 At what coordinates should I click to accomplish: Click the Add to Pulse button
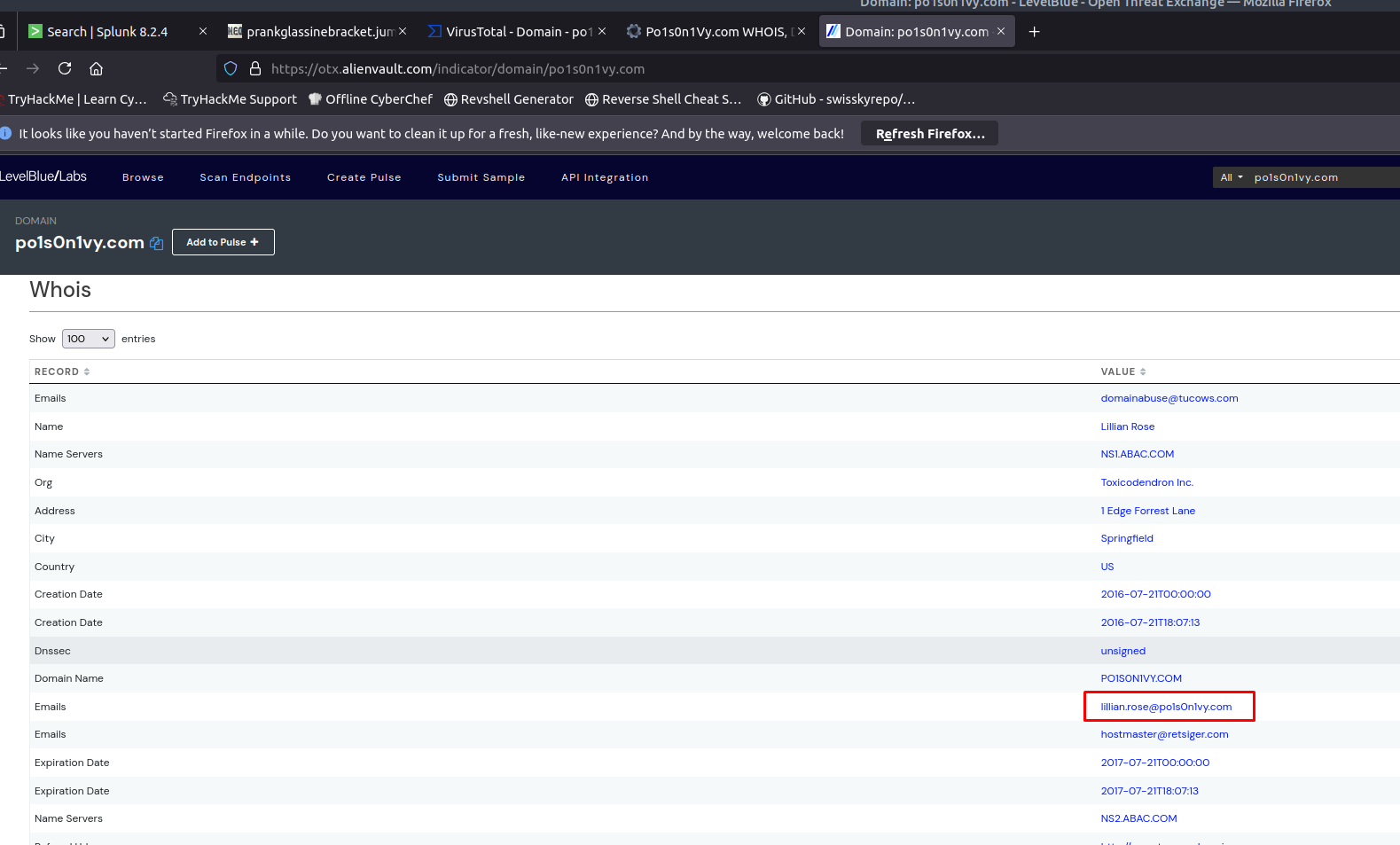click(223, 242)
